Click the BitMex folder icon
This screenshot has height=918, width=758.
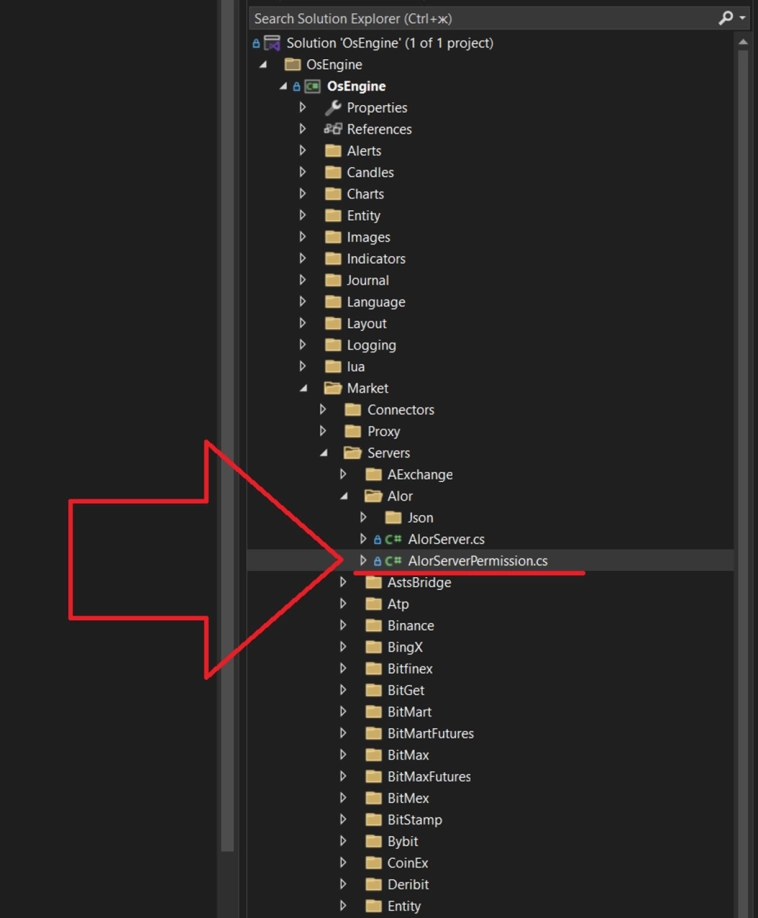pyautogui.click(x=373, y=798)
